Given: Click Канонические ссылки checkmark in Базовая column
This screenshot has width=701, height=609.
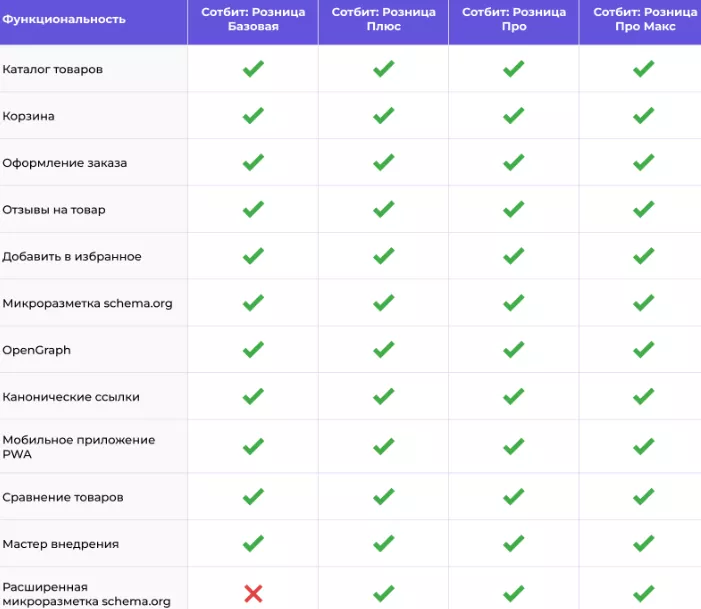Looking at the screenshot, I should [x=253, y=397].
